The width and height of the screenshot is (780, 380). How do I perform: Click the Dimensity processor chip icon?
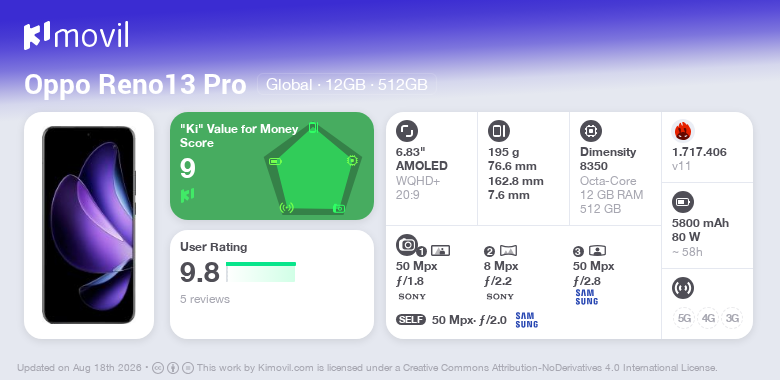(591, 131)
